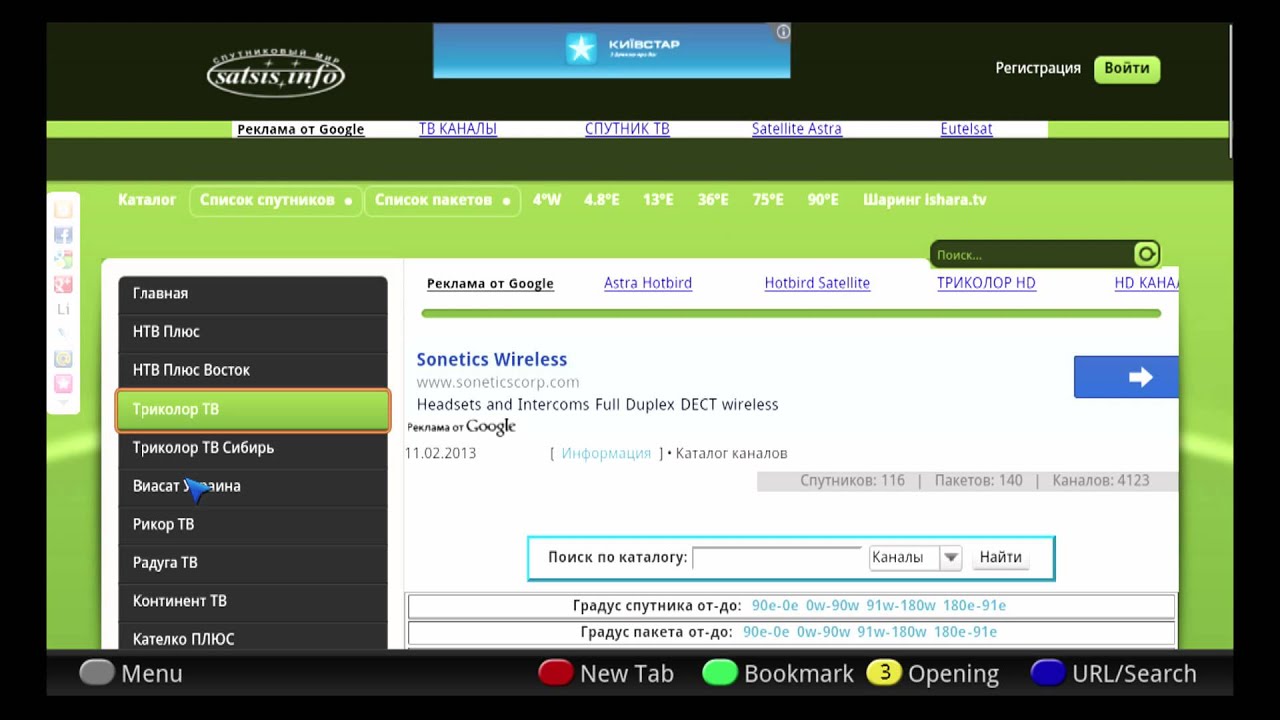Open the Sonetics Wireless ad title
1280x720 pixels.
pos(492,359)
